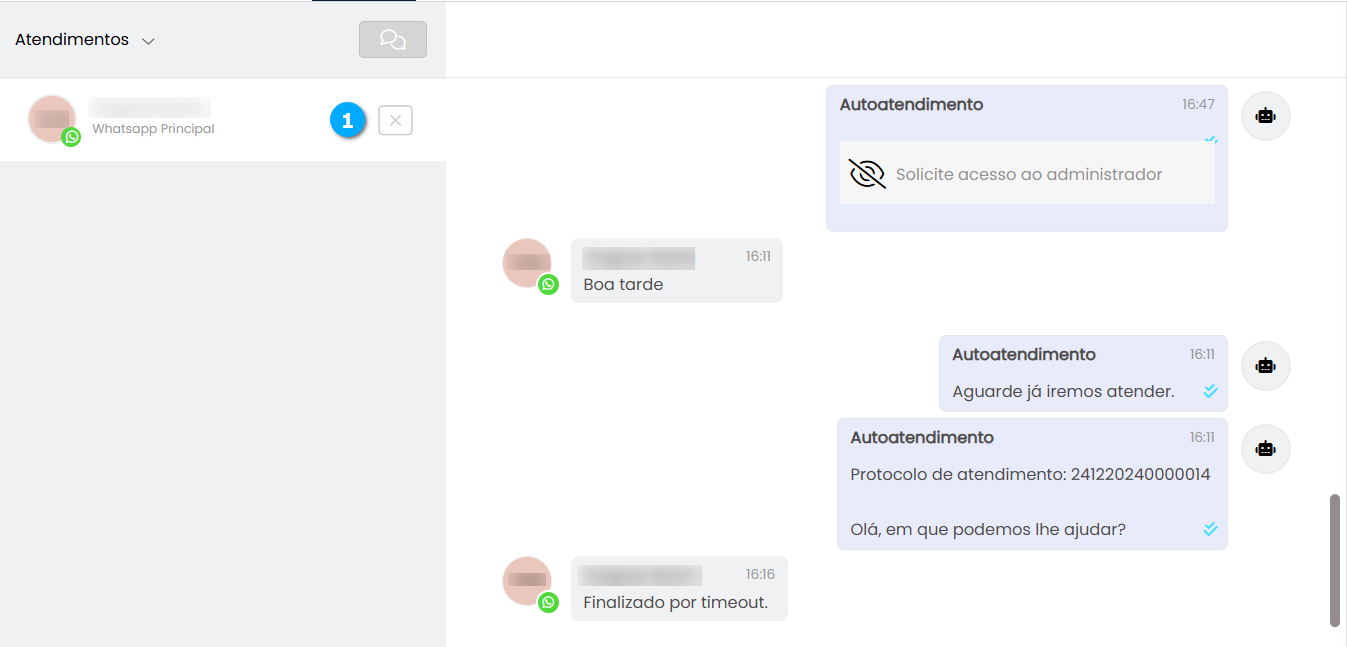Select the Finalizado por timeout message bubble

tap(679, 588)
